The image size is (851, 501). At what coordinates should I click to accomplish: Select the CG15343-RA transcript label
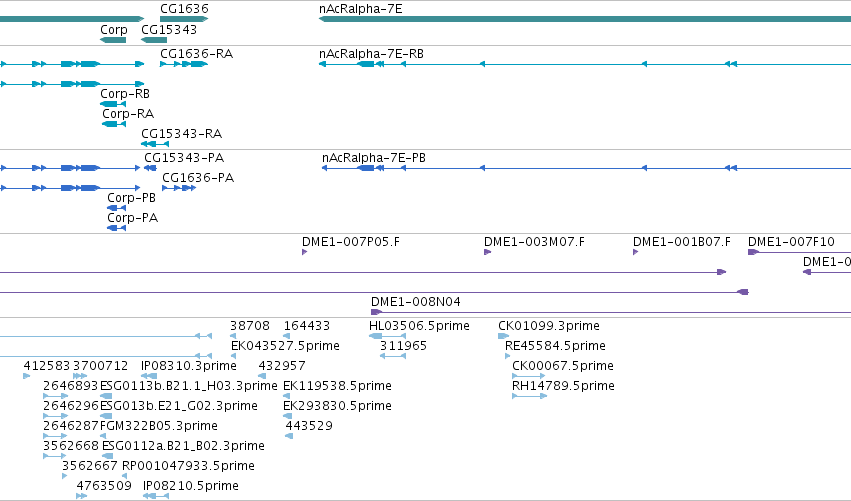point(181,134)
